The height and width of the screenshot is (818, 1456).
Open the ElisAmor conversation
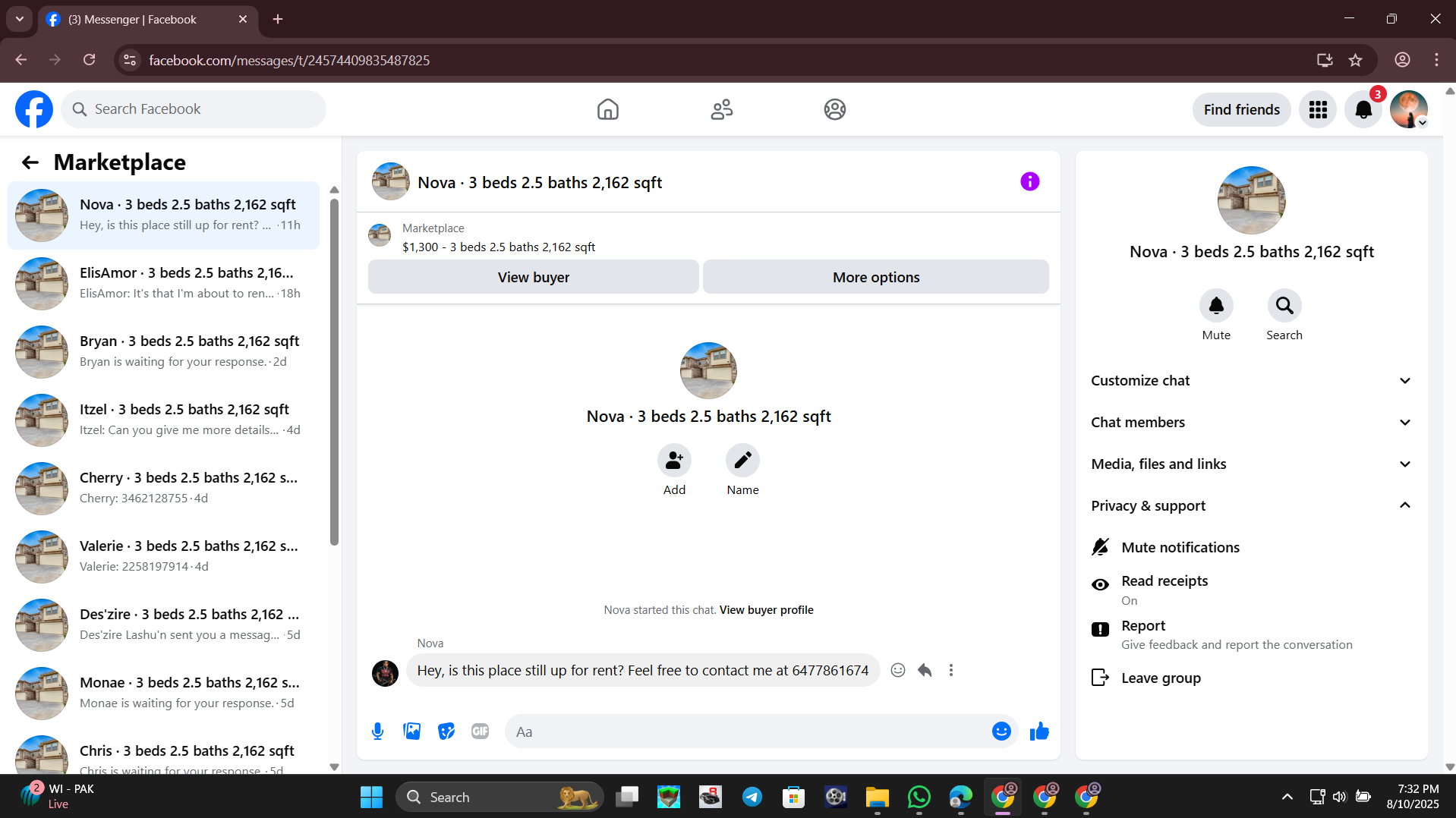pyautogui.click(x=163, y=284)
